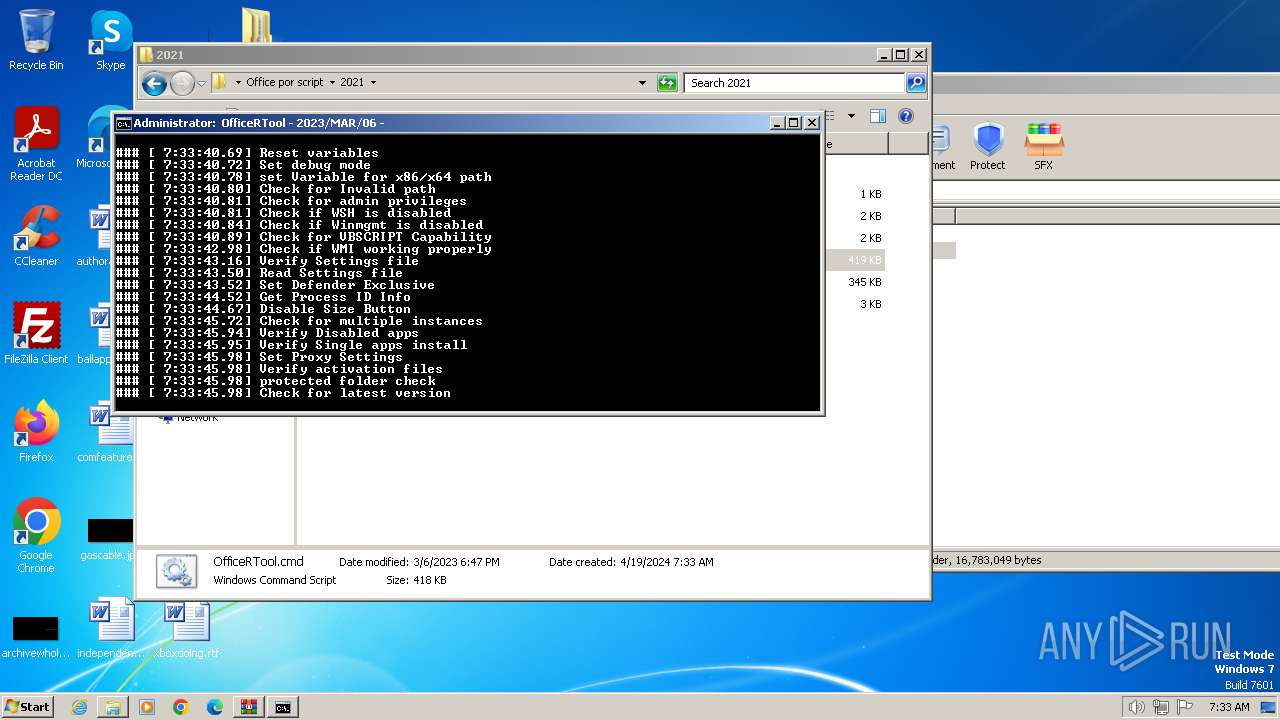
Task: Open the Start menu
Action: coord(28,706)
